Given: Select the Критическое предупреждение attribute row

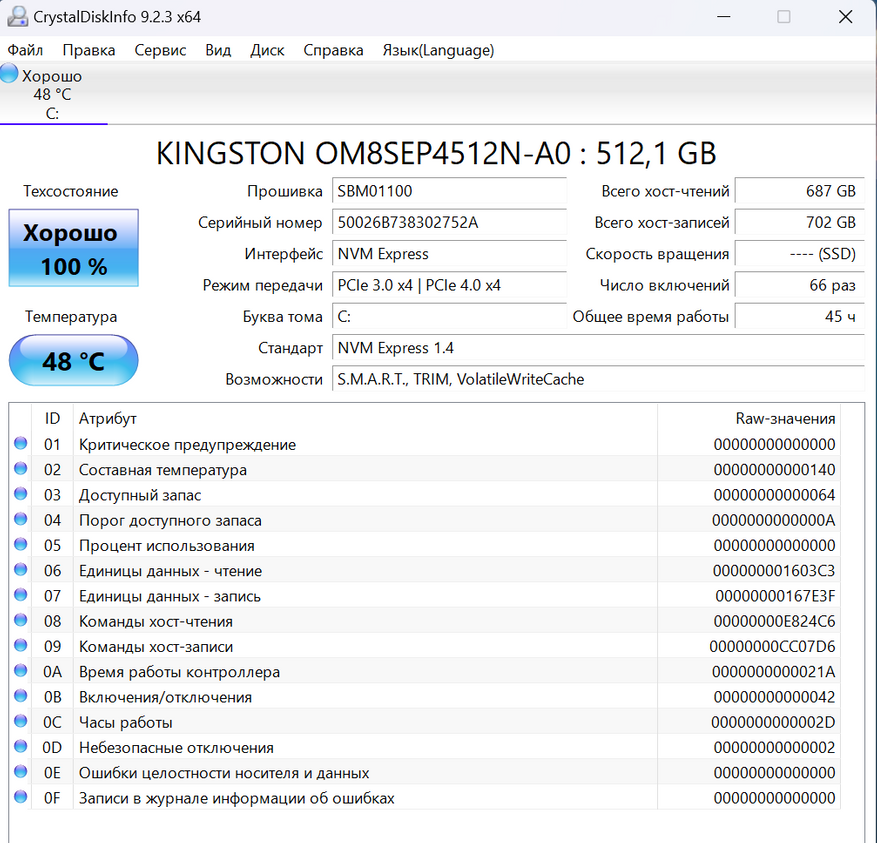Looking at the screenshot, I should (425, 444).
